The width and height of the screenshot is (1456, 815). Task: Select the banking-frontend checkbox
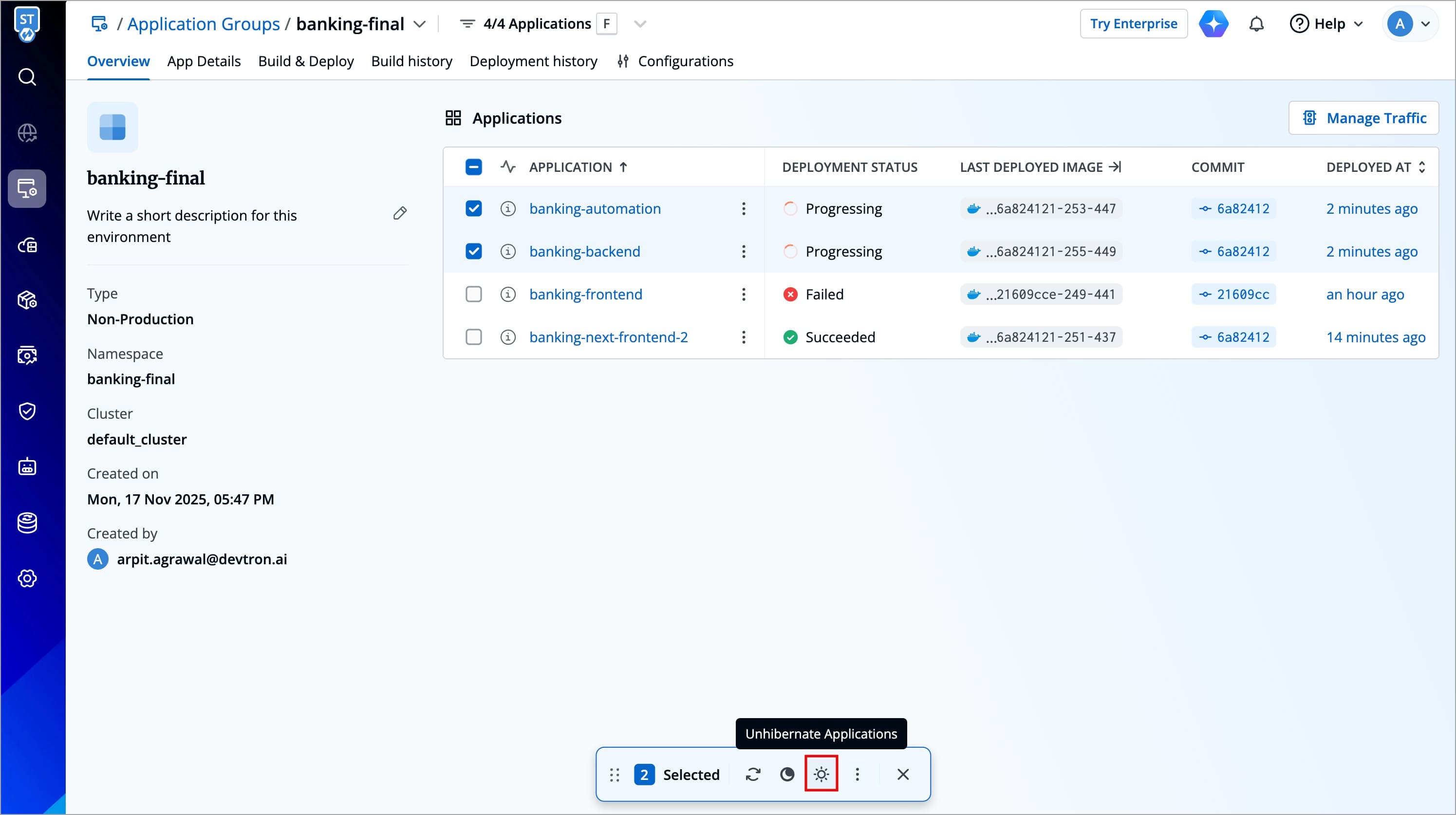(473, 294)
